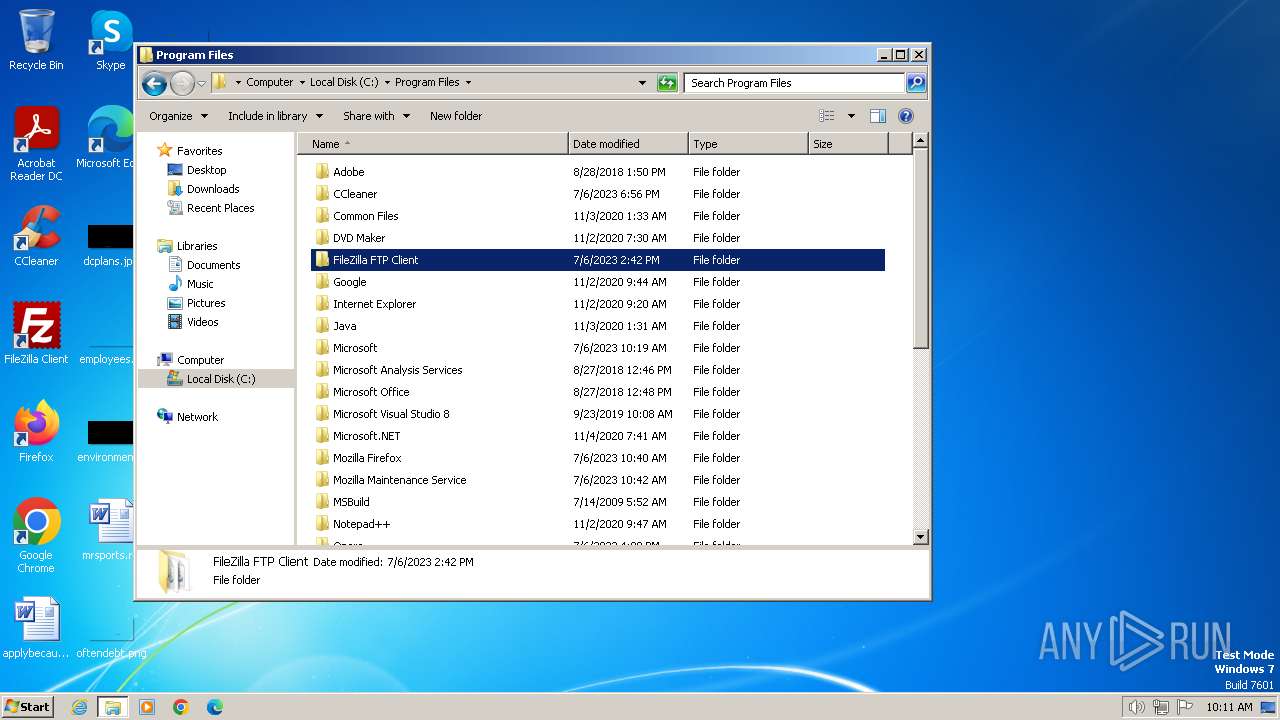Viewport: 1280px width, 720px height.
Task: Select the Mozilla Firefox folder name
Action: point(367,458)
